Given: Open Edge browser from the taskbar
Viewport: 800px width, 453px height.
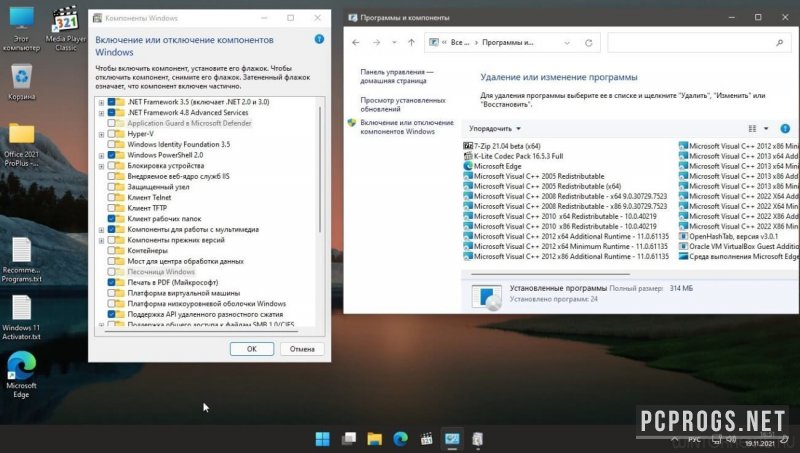Looking at the screenshot, I should [x=401, y=439].
